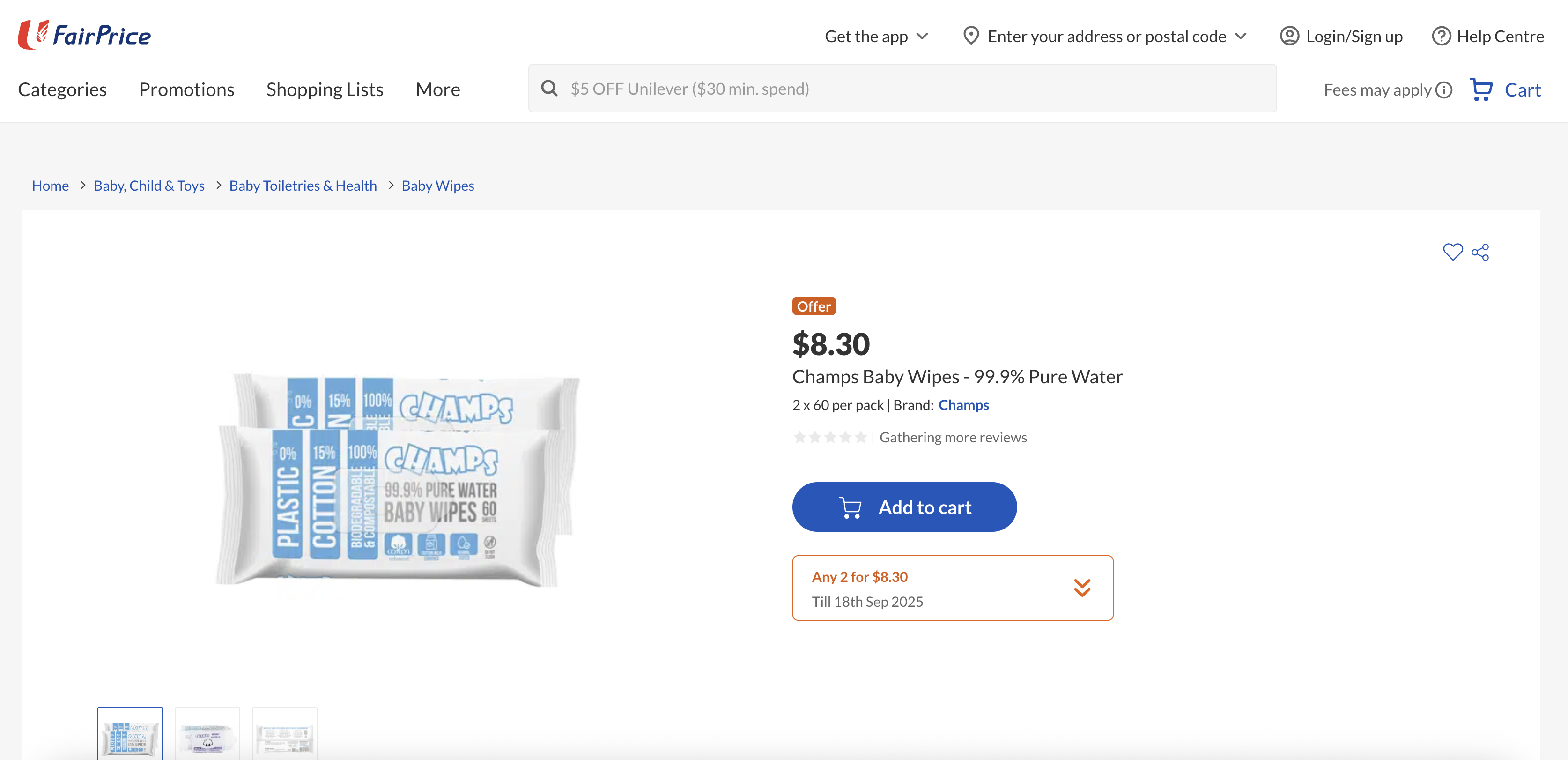Click the fees info icon
Viewport: 1568px width, 760px height.
click(1444, 90)
